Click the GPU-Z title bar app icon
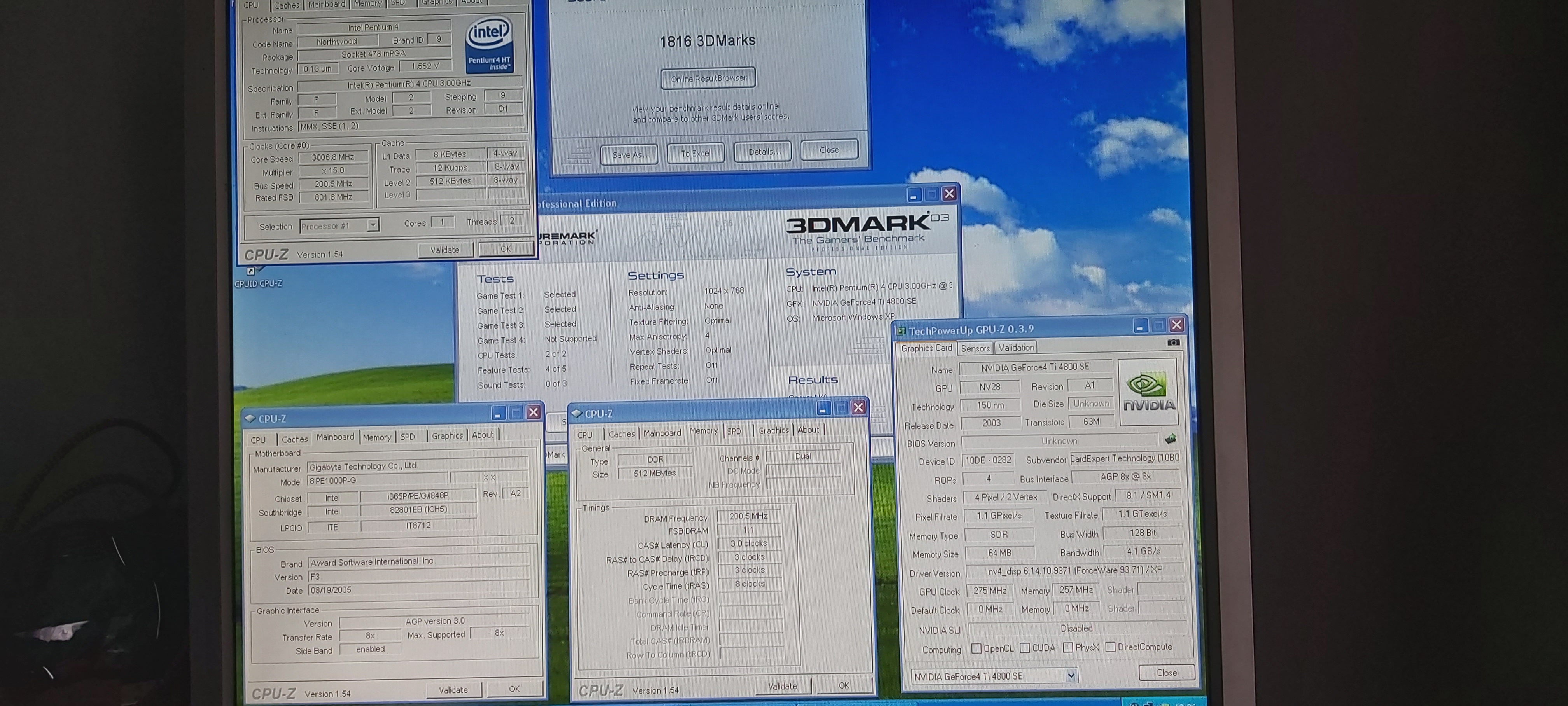The width and height of the screenshot is (1568, 706). [x=900, y=331]
